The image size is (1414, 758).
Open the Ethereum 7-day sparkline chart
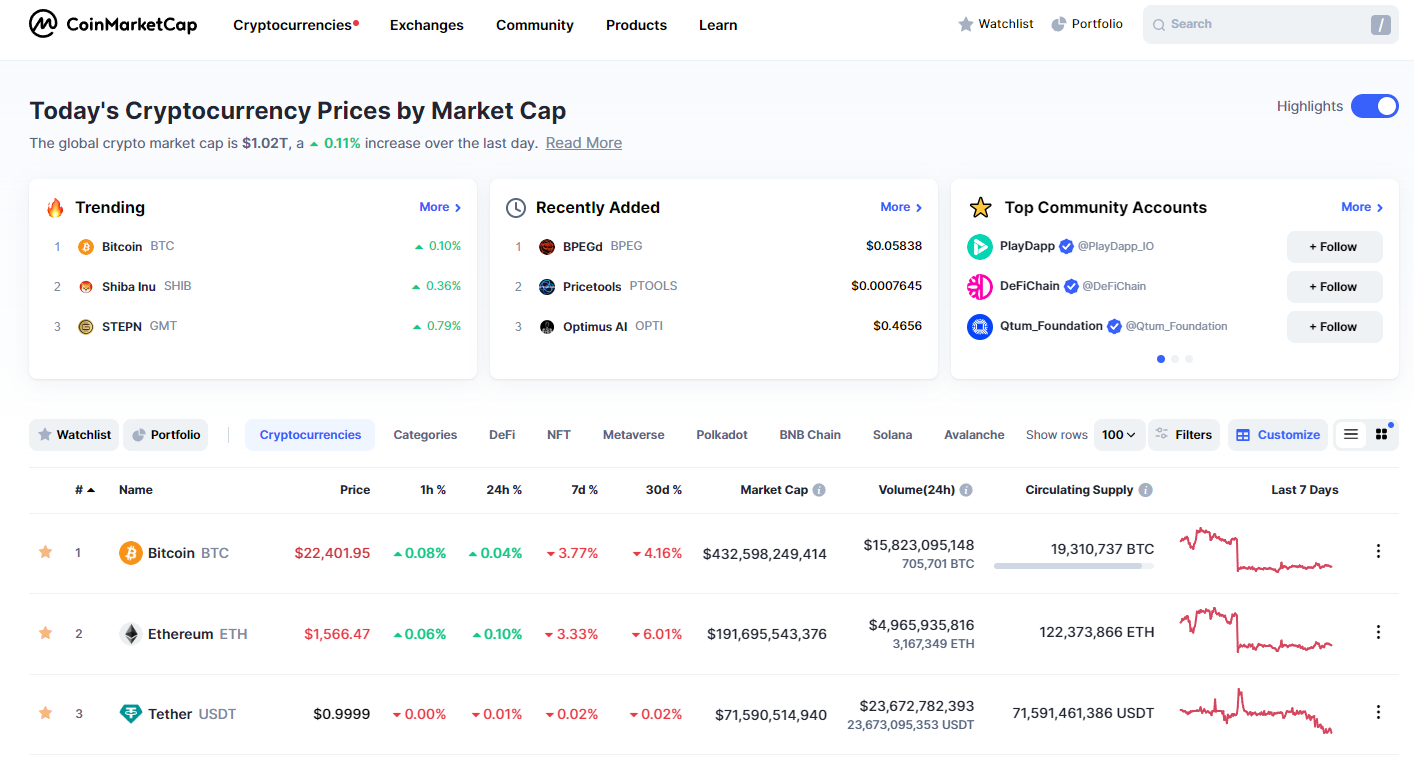(1256, 630)
